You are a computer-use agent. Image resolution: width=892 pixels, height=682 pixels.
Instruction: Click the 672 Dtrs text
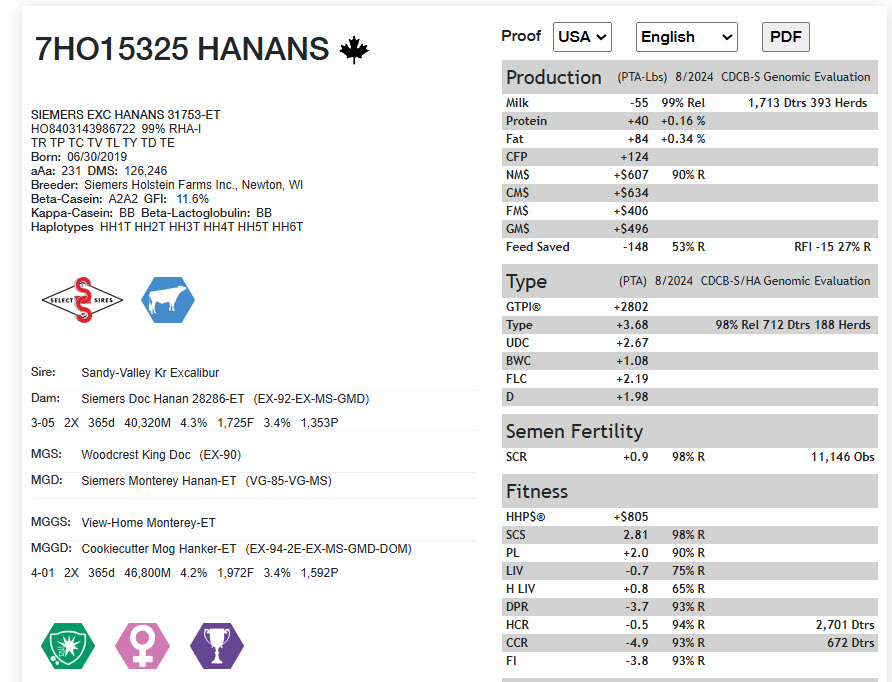[850, 643]
